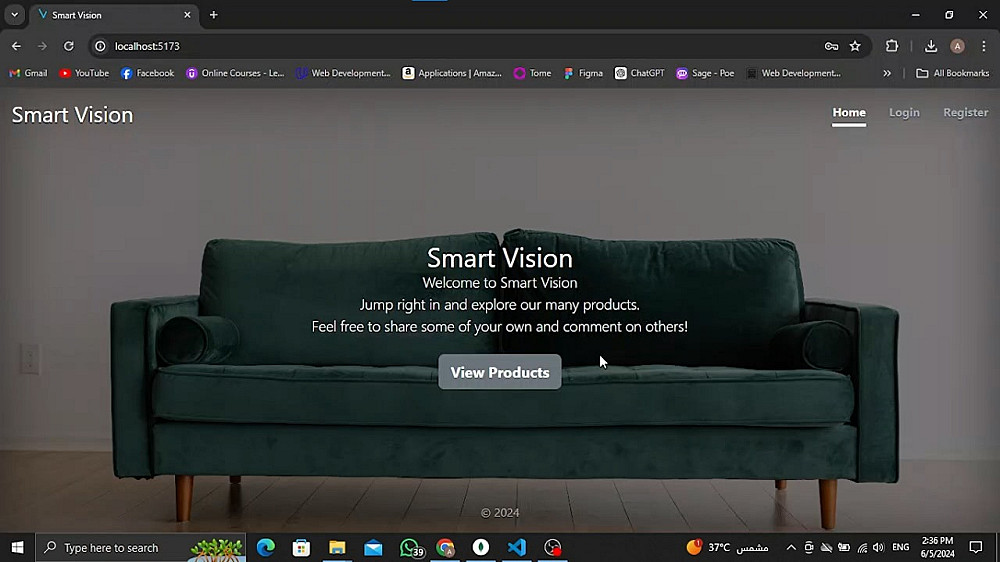The height and width of the screenshot is (562, 1000).
Task: Open the Chrome three-dot menu
Action: (x=984, y=46)
